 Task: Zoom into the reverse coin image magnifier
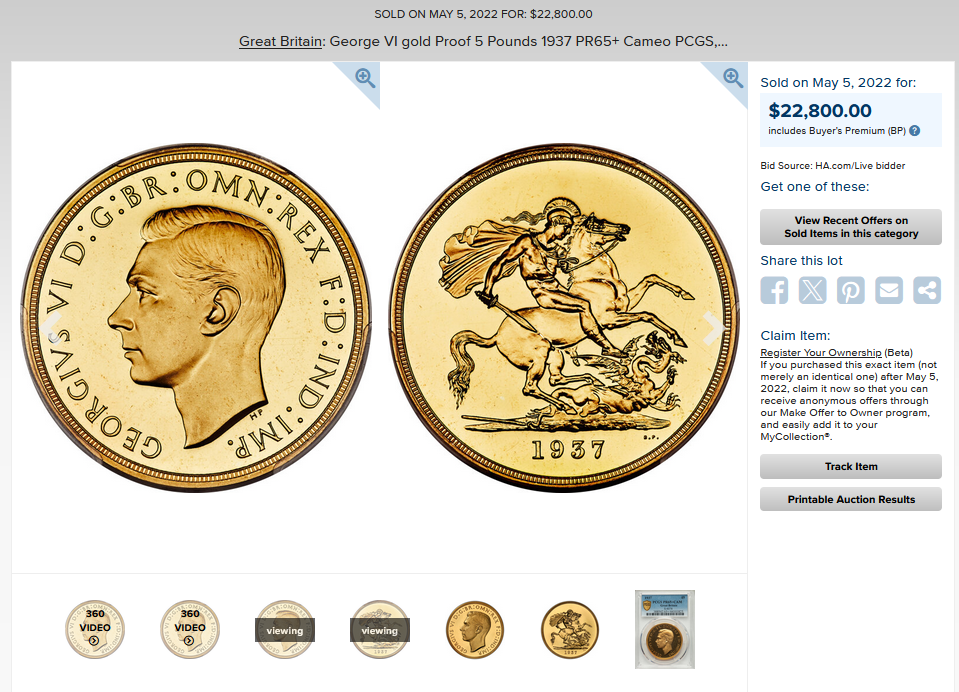click(x=733, y=78)
